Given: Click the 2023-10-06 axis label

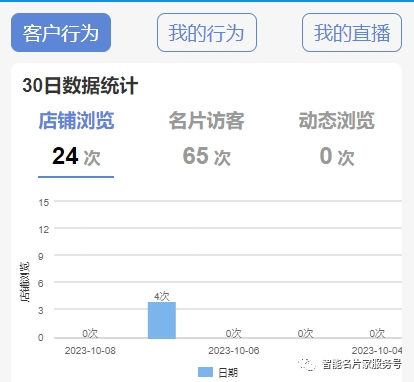Looking at the screenshot, I should (x=234, y=351).
